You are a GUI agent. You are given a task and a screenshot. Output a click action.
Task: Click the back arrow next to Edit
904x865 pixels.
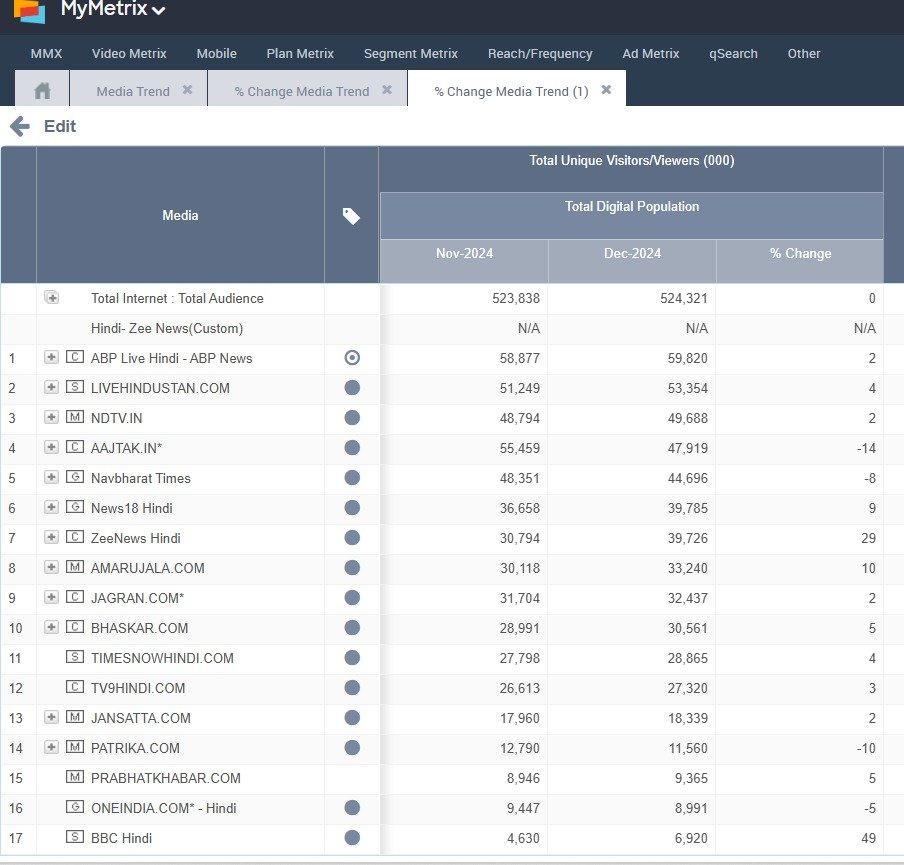pyautogui.click(x=20, y=126)
